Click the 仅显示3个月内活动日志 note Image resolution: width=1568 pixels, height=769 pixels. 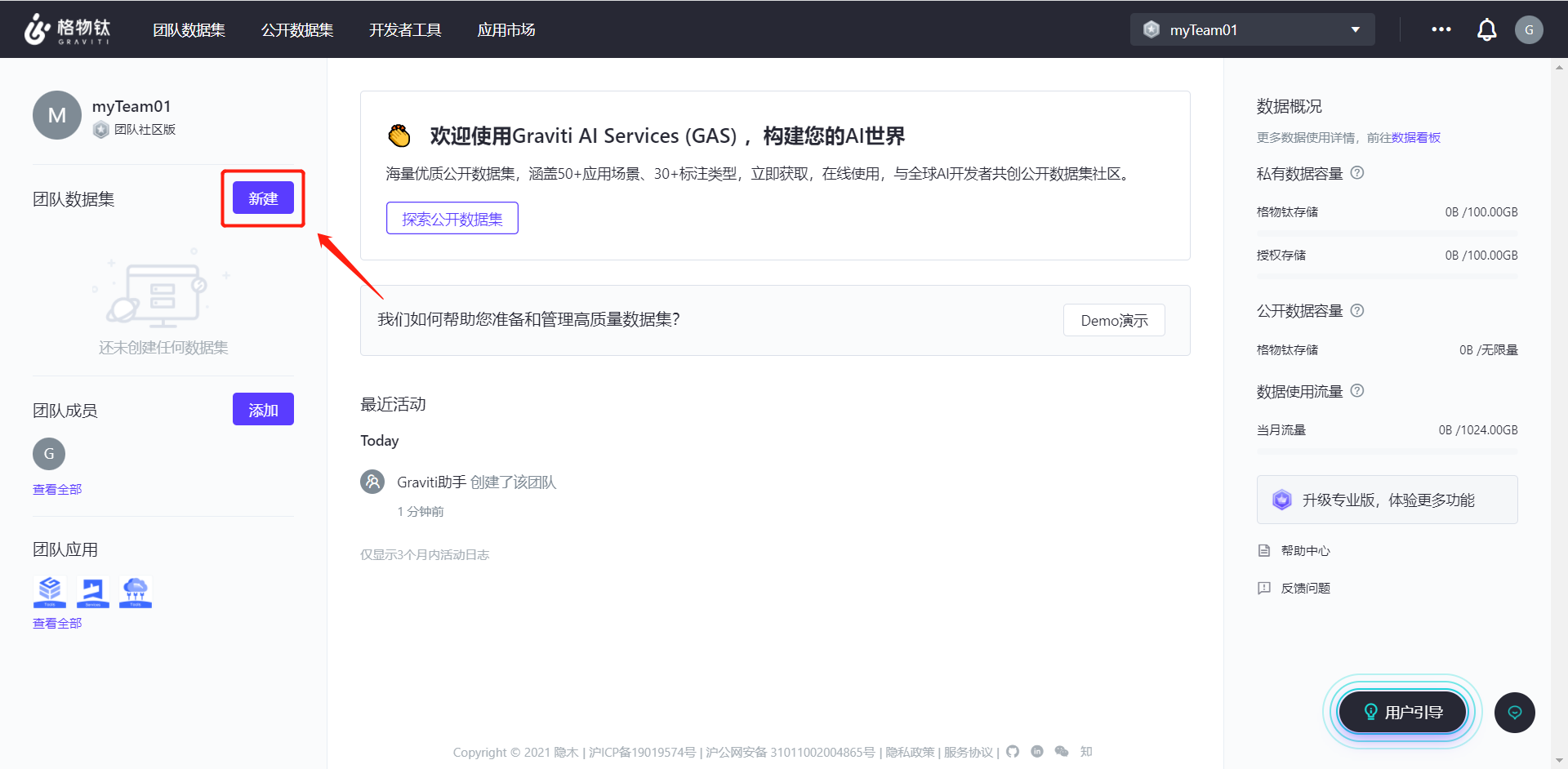coord(425,555)
